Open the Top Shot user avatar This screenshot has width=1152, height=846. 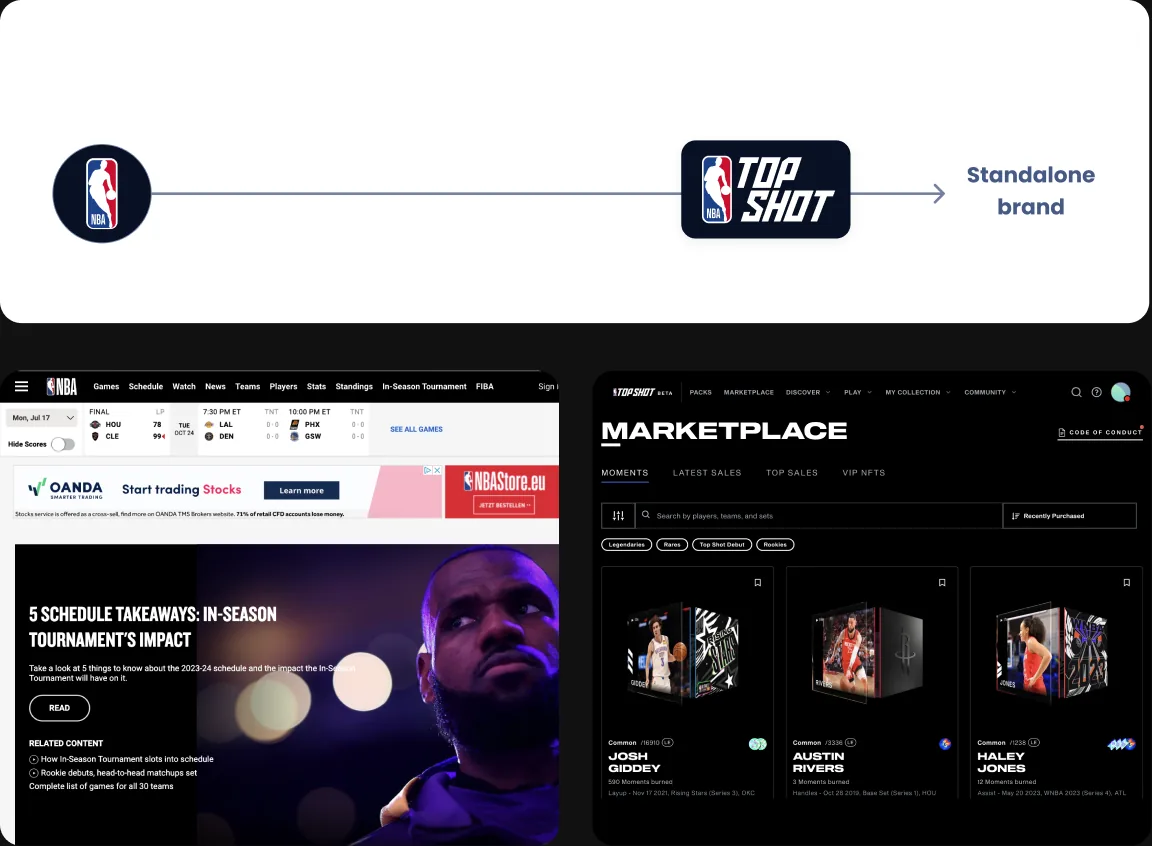pos(1120,392)
